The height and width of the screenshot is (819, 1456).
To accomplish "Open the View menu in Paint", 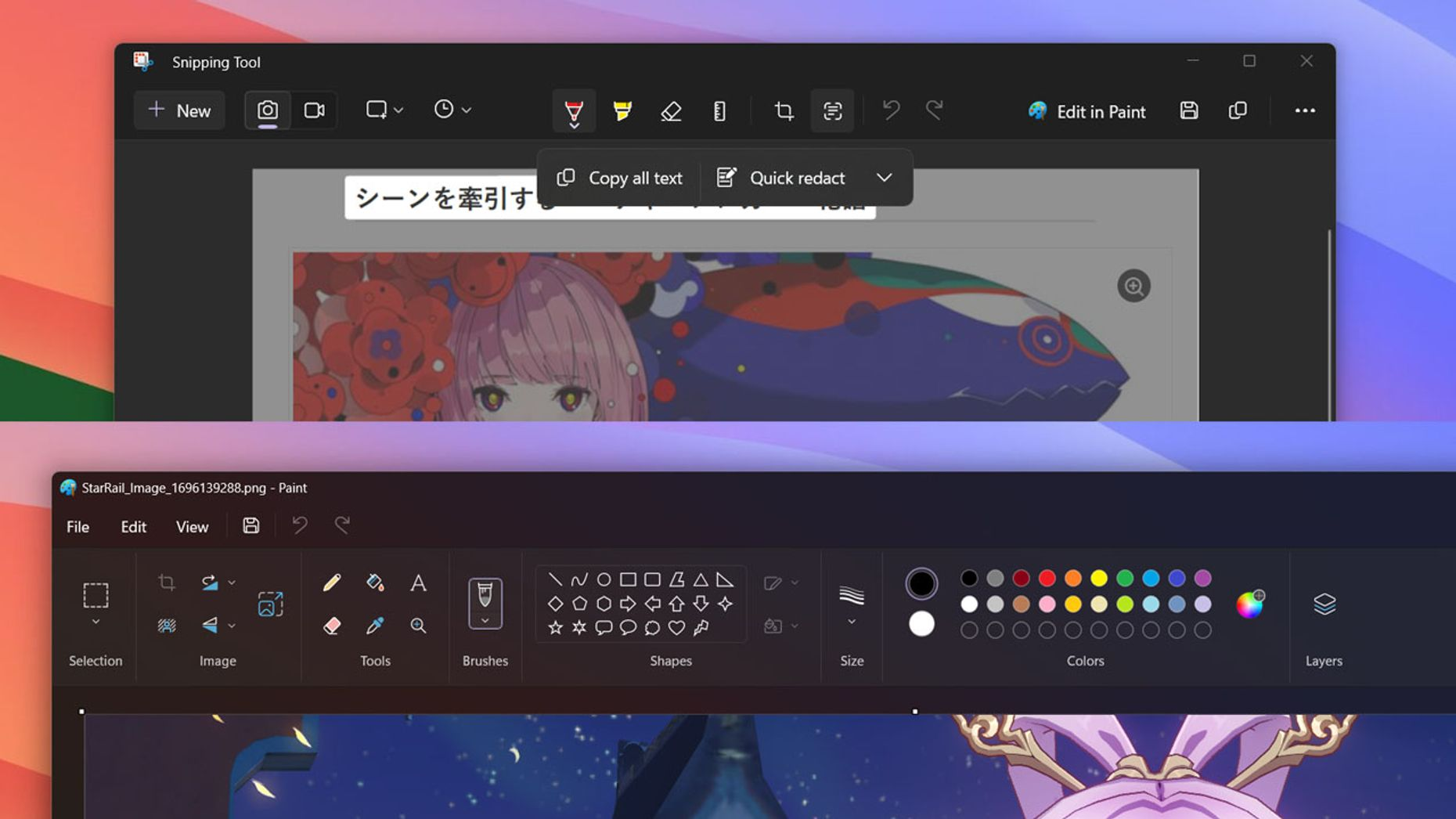I will [192, 527].
